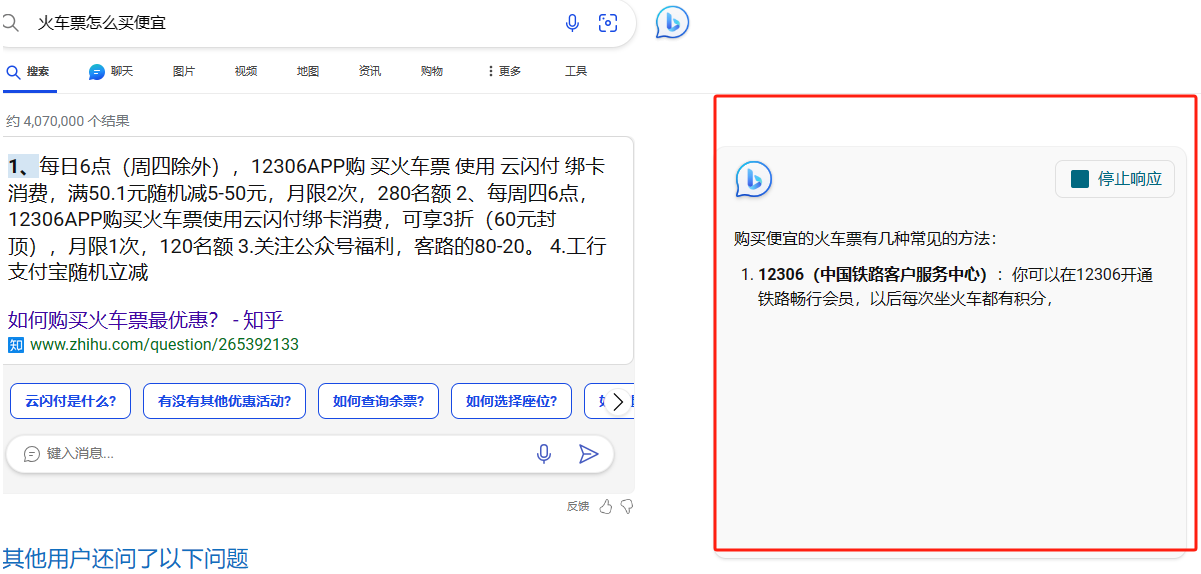
Task: Select the 搜索 tab
Action: pos(28,71)
